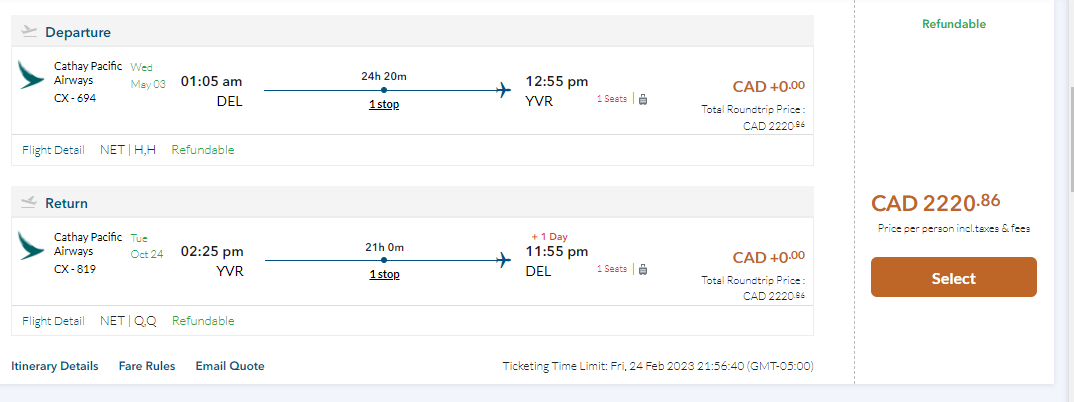
Task: Open Flight Detail for departure flight
Action: click(x=53, y=150)
